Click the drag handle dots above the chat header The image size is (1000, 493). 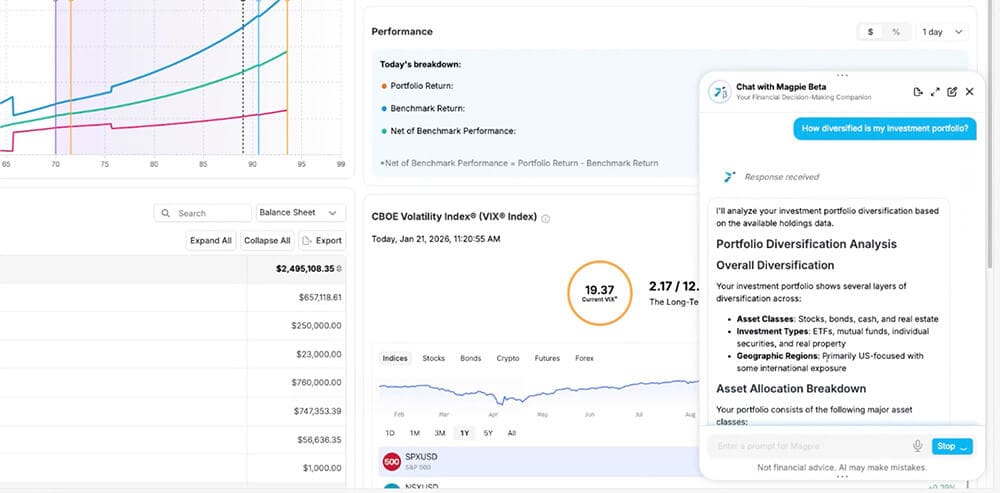pos(842,75)
